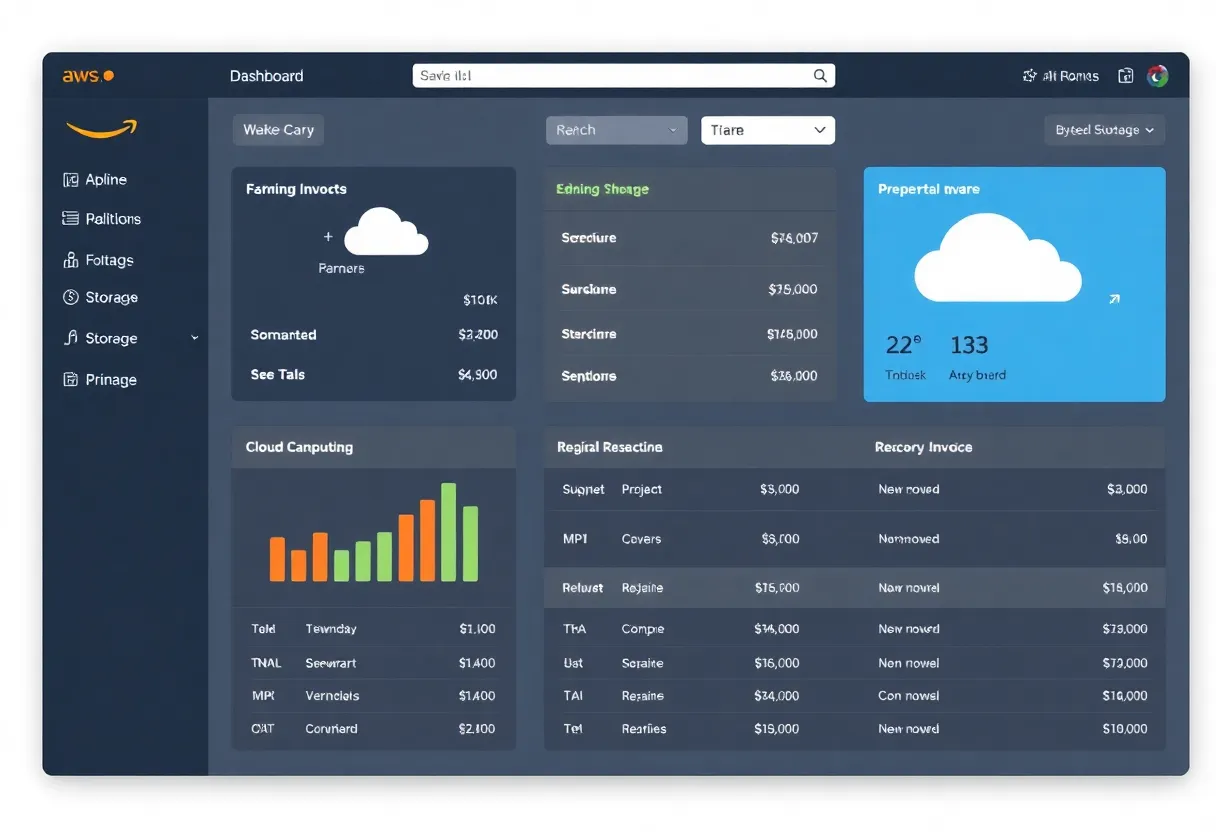The image size is (1216, 832).
Task: Click the cloud icon in Faming Invocts
Action: click(386, 232)
